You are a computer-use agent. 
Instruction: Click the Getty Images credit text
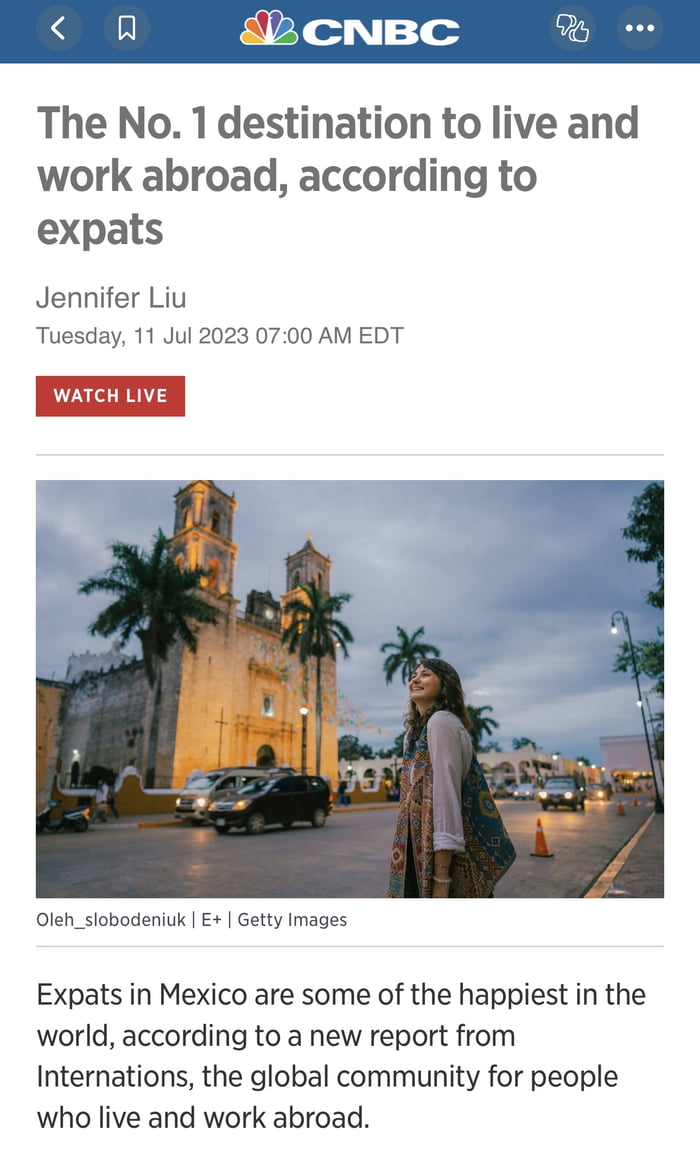[x=292, y=920]
